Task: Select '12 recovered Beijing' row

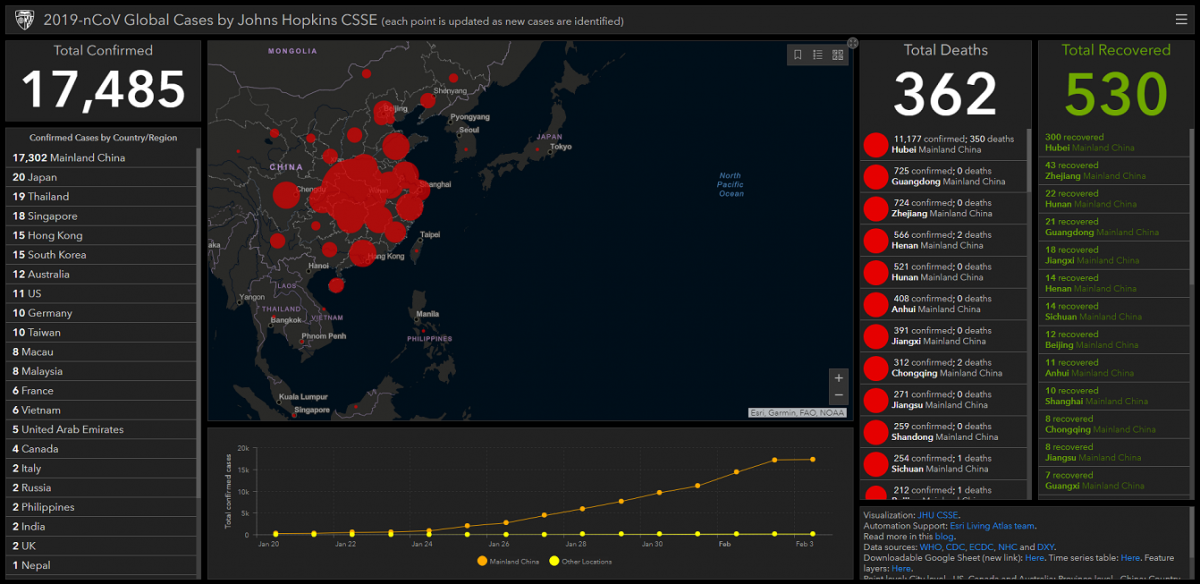Action: pos(1112,340)
